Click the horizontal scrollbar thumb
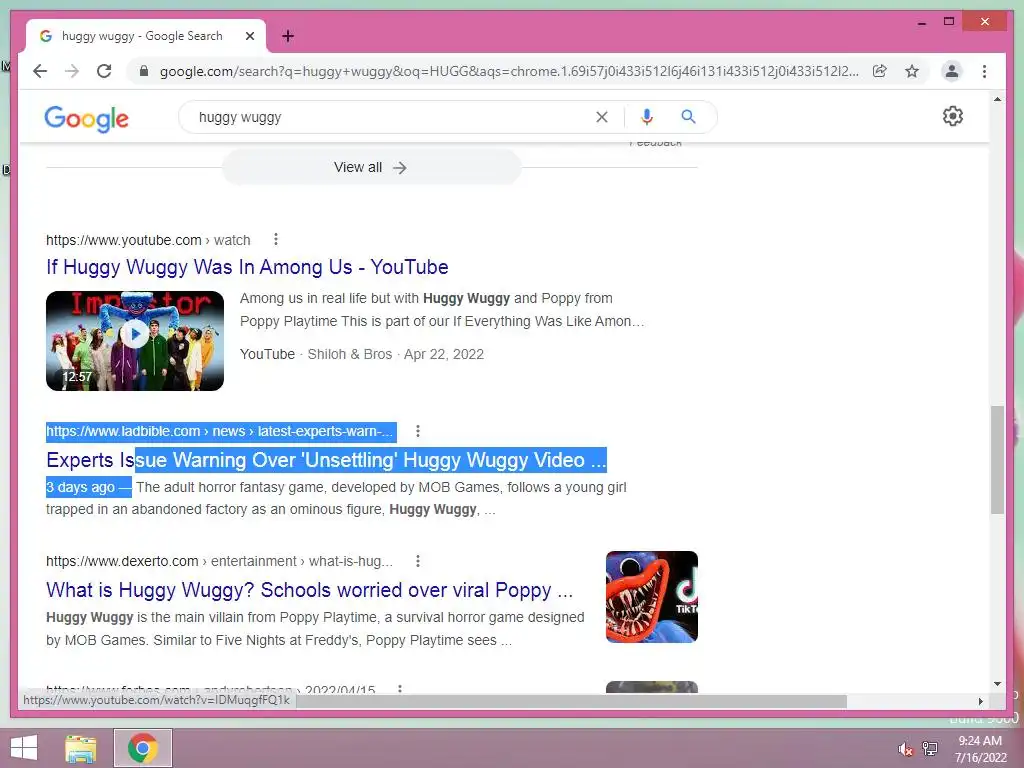The image size is (1024, 768). tap(571, 701)
